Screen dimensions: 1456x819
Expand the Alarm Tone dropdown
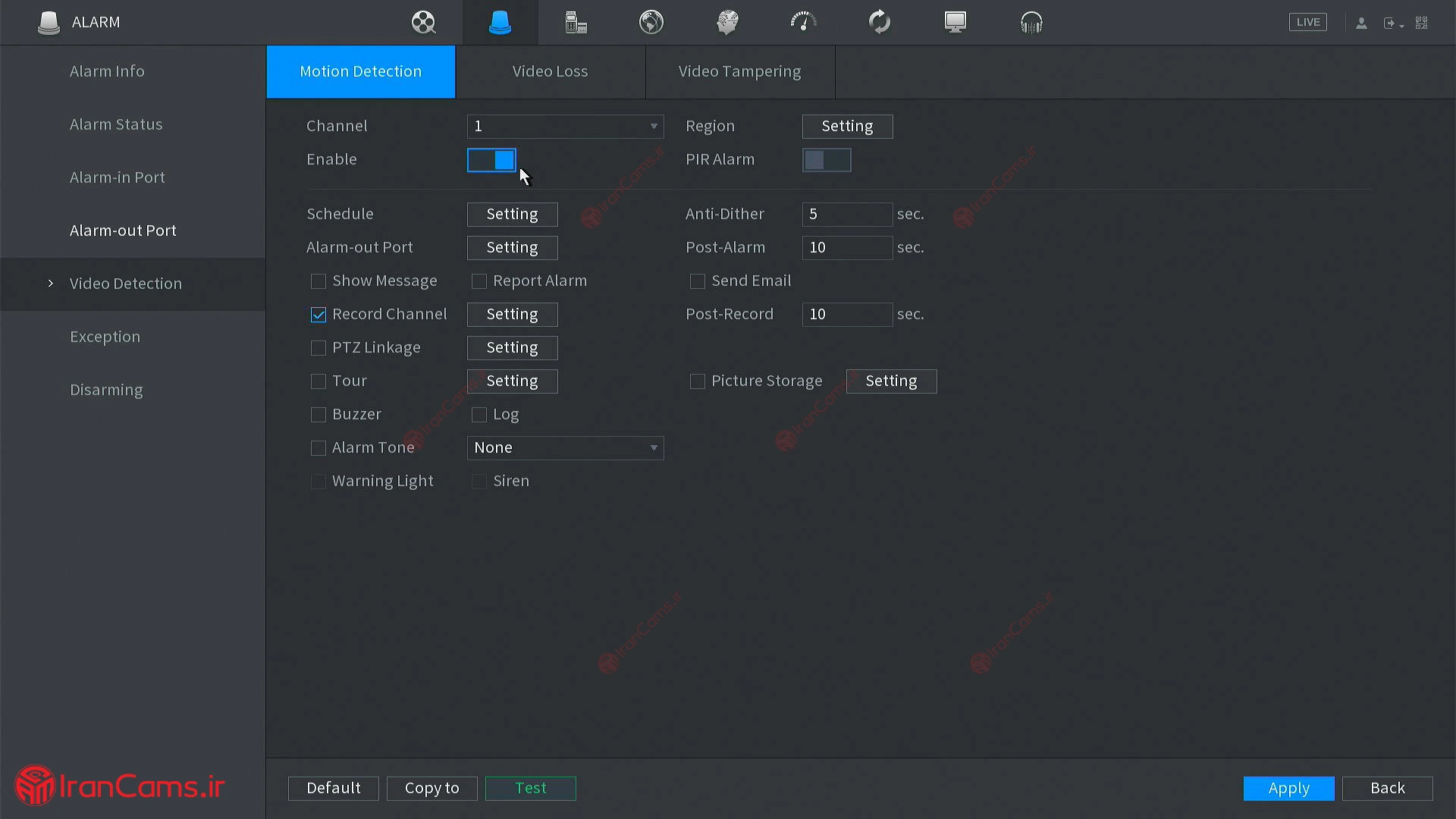[x=565, y=448]
